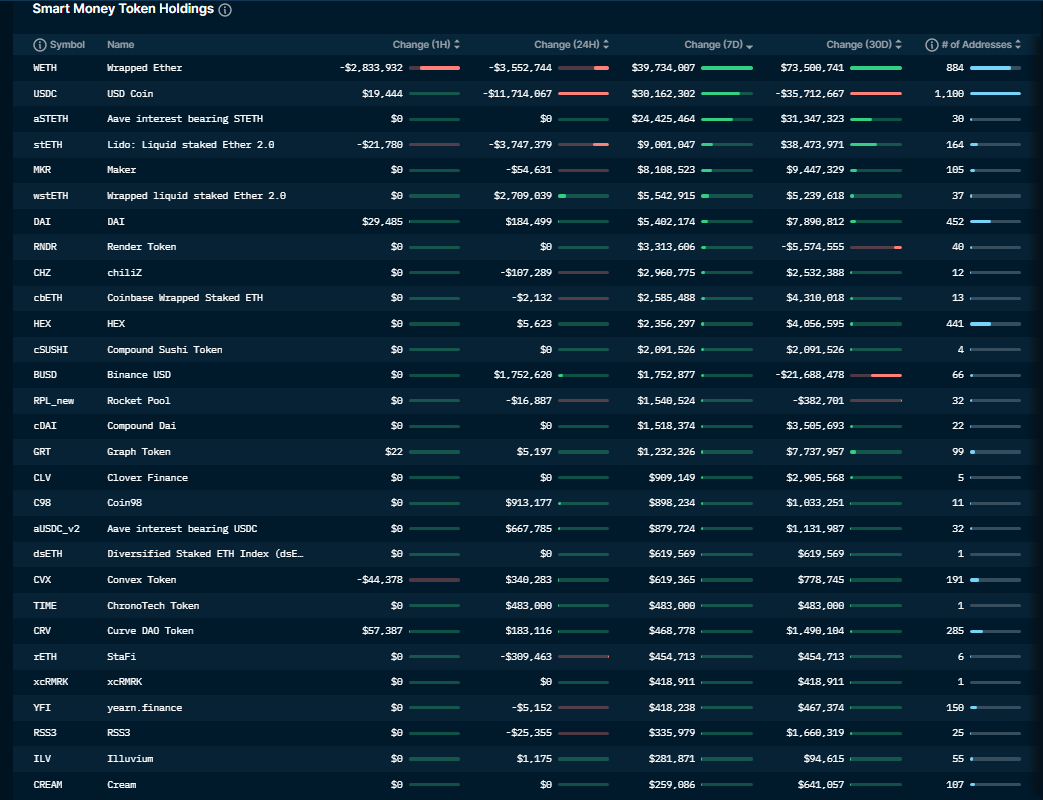Toggle Change (7D) descending sort arrow
The width and height of the screenshot is (1043, 800).
(750, 46)
